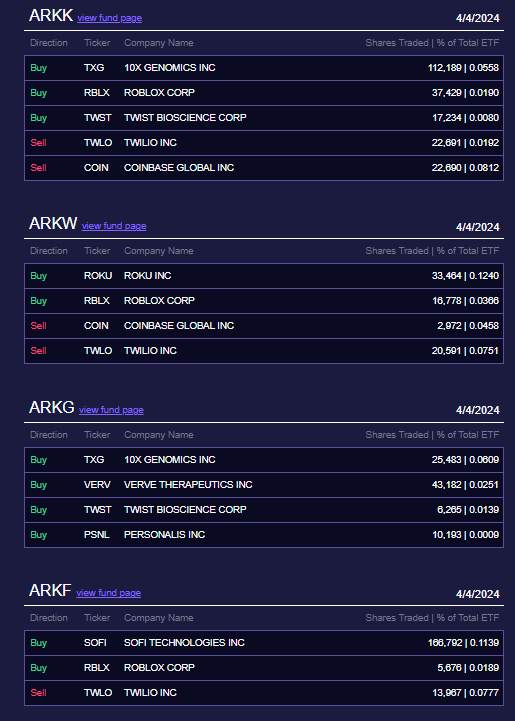
Task: Select RBLX ticker in ARKF table
Action: coord(97,668)
